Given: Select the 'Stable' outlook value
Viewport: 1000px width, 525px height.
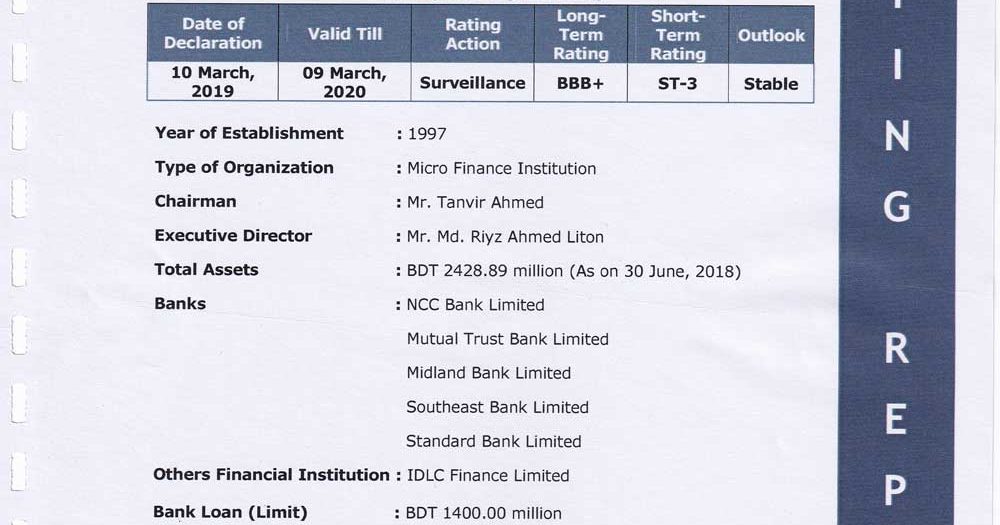Looking at the screenshot, I should coord(771,84).
